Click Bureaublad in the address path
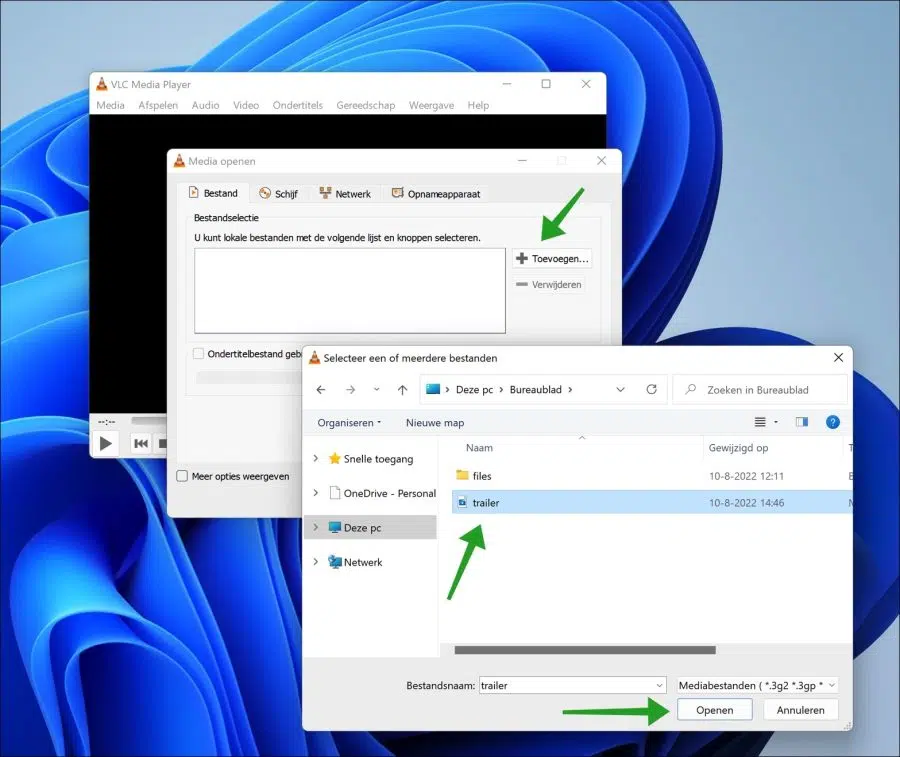The height and width of the screenshot is (757, 900). coord(536,389)
